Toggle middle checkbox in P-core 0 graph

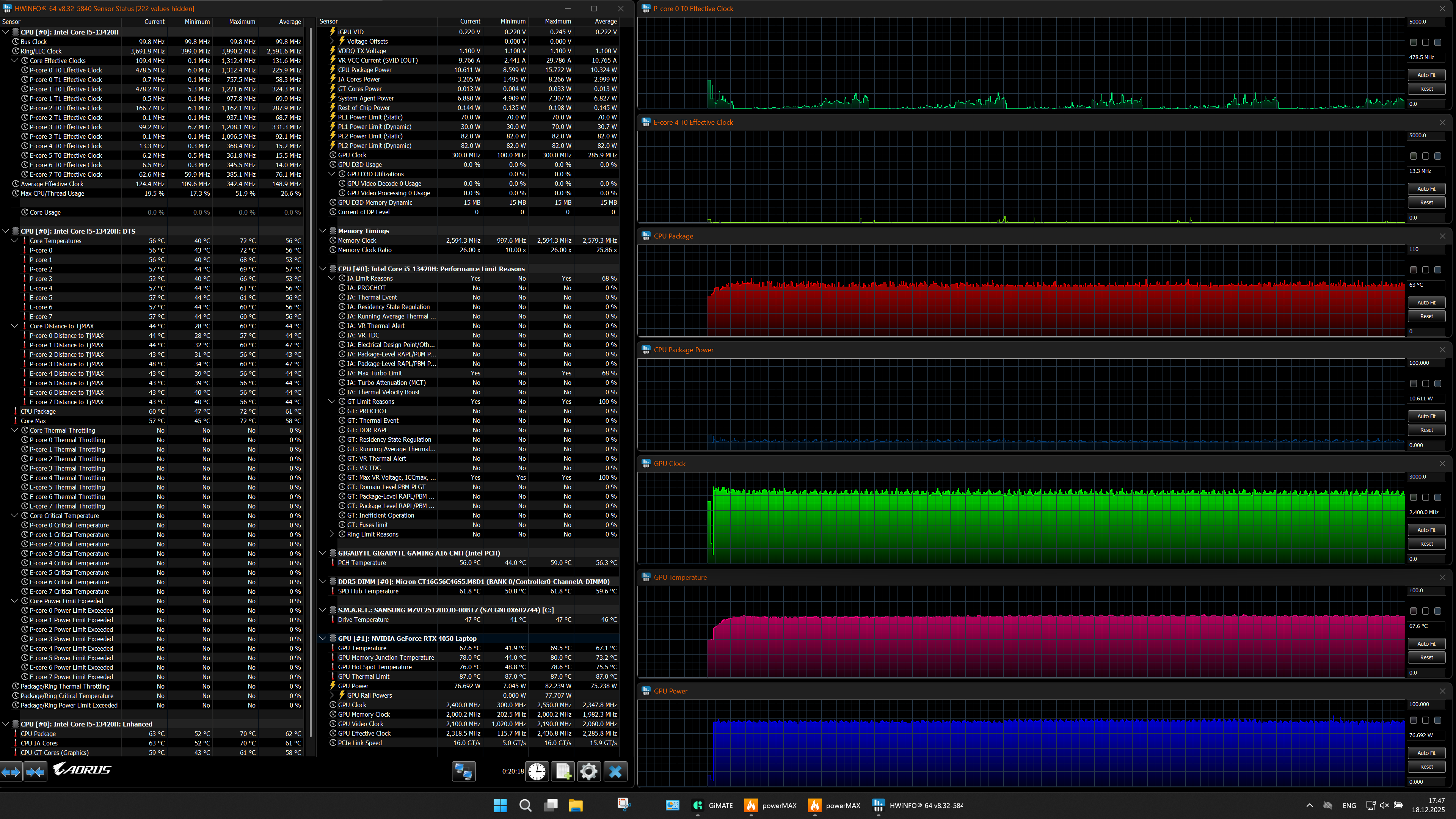(1426, 42)
